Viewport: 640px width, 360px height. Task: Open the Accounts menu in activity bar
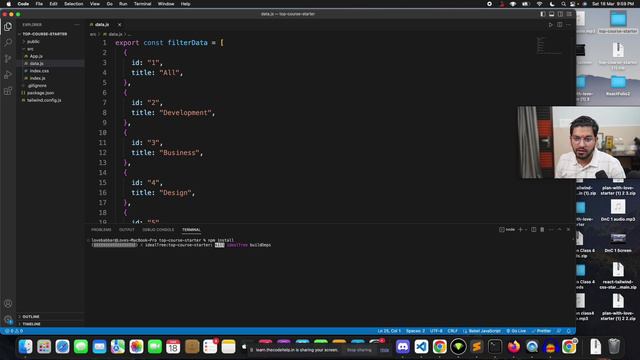[x=8, y=303]
